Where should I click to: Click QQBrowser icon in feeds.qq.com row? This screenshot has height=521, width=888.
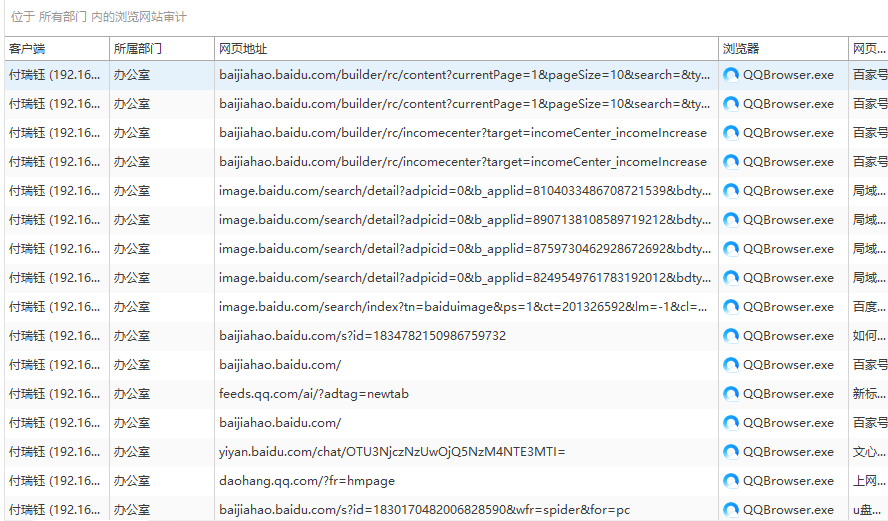point(731,394)
